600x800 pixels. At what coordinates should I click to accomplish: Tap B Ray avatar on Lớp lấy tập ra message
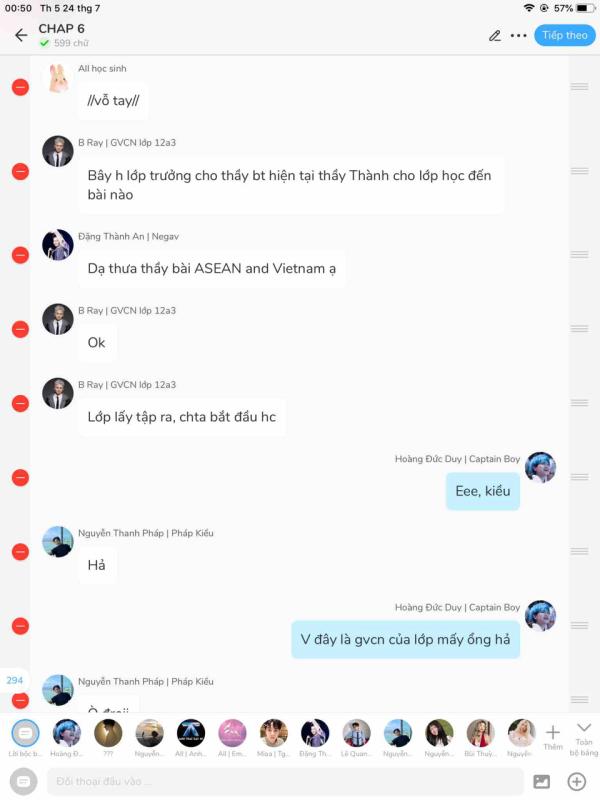[58, 393]
